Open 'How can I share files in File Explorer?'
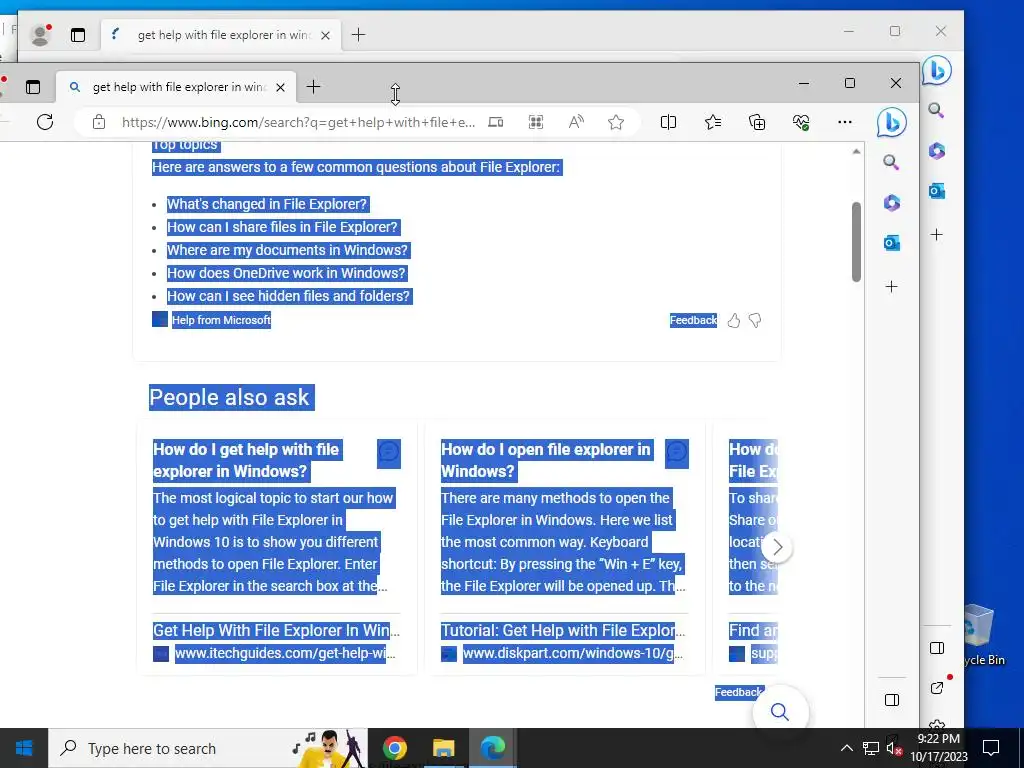 [x=282, y=227]
